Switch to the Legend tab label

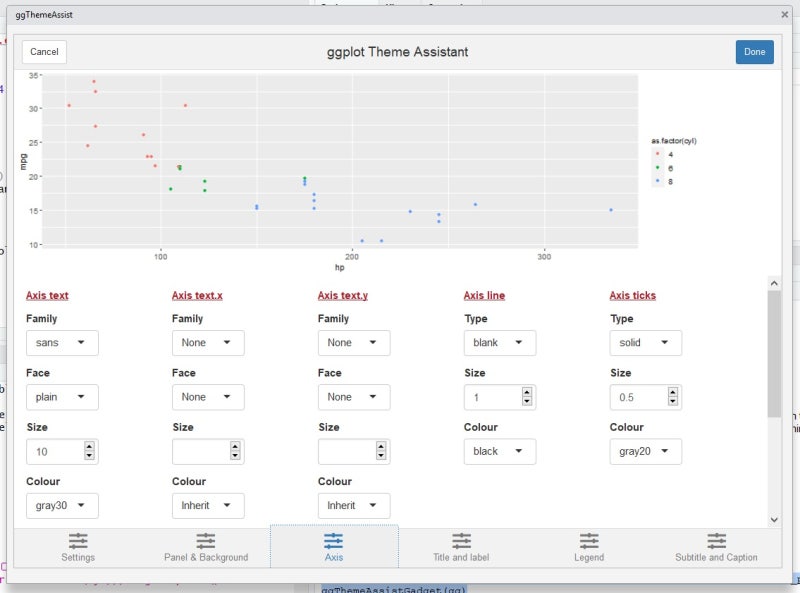pyautogui.click(x=589, y=557)
